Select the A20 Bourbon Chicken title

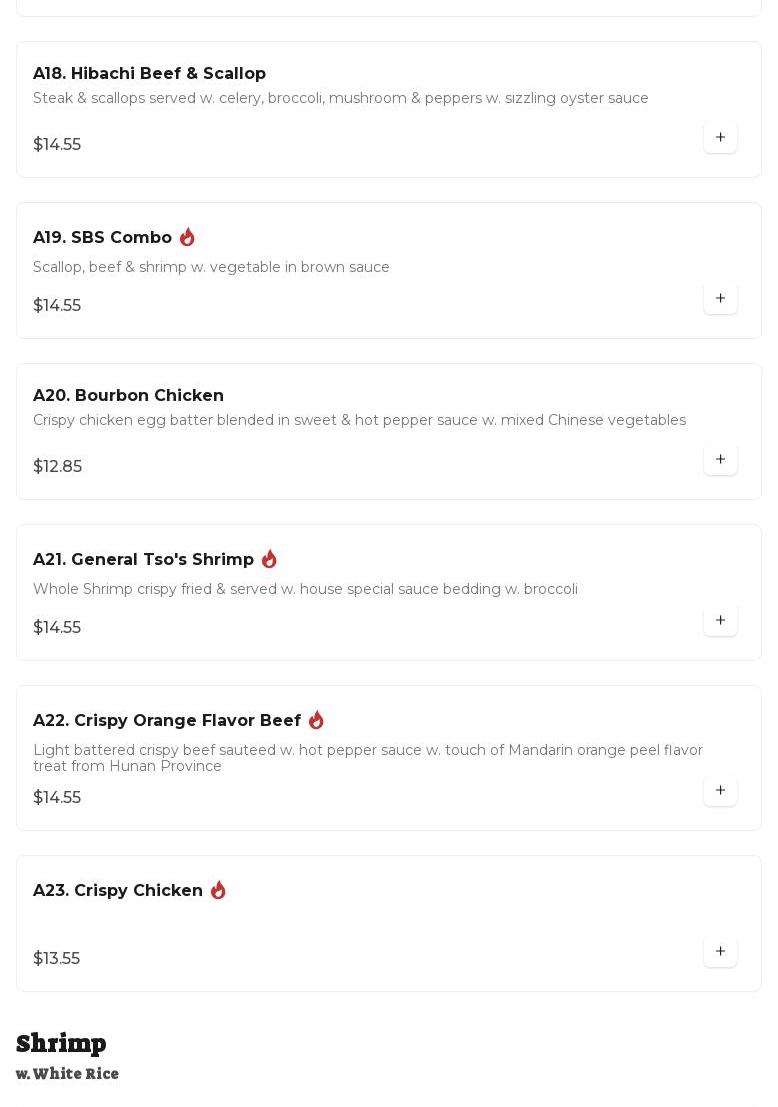pyautogui.click(x=128, y=396)
